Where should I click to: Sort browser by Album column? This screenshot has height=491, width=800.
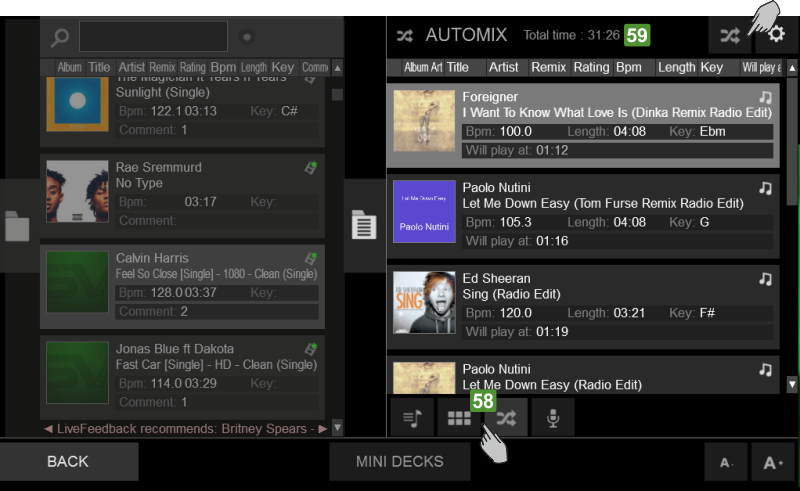pyautogui.click(x=69, y=67)
